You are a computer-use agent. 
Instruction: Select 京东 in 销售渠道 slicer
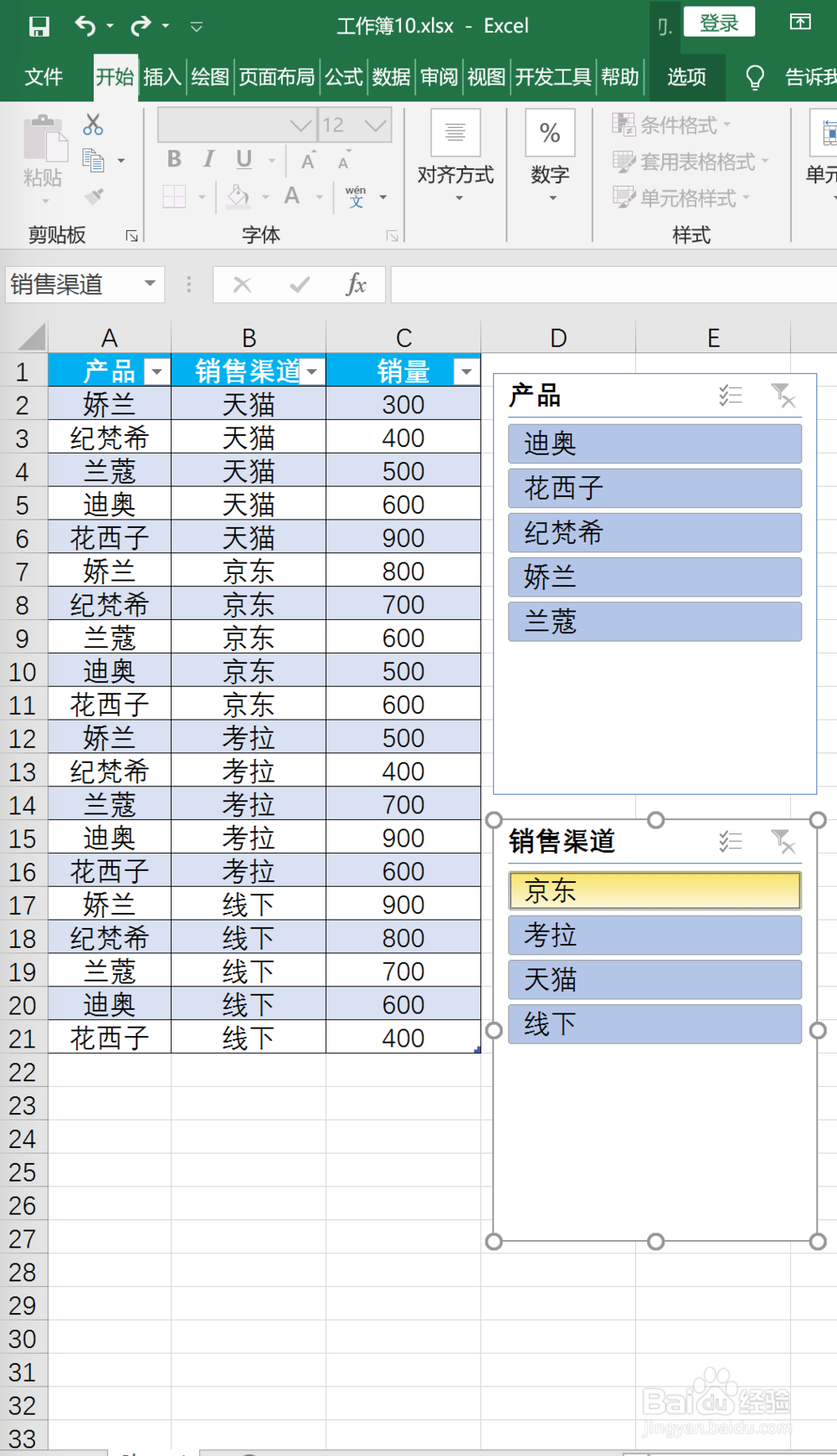[x=655, y=890]
